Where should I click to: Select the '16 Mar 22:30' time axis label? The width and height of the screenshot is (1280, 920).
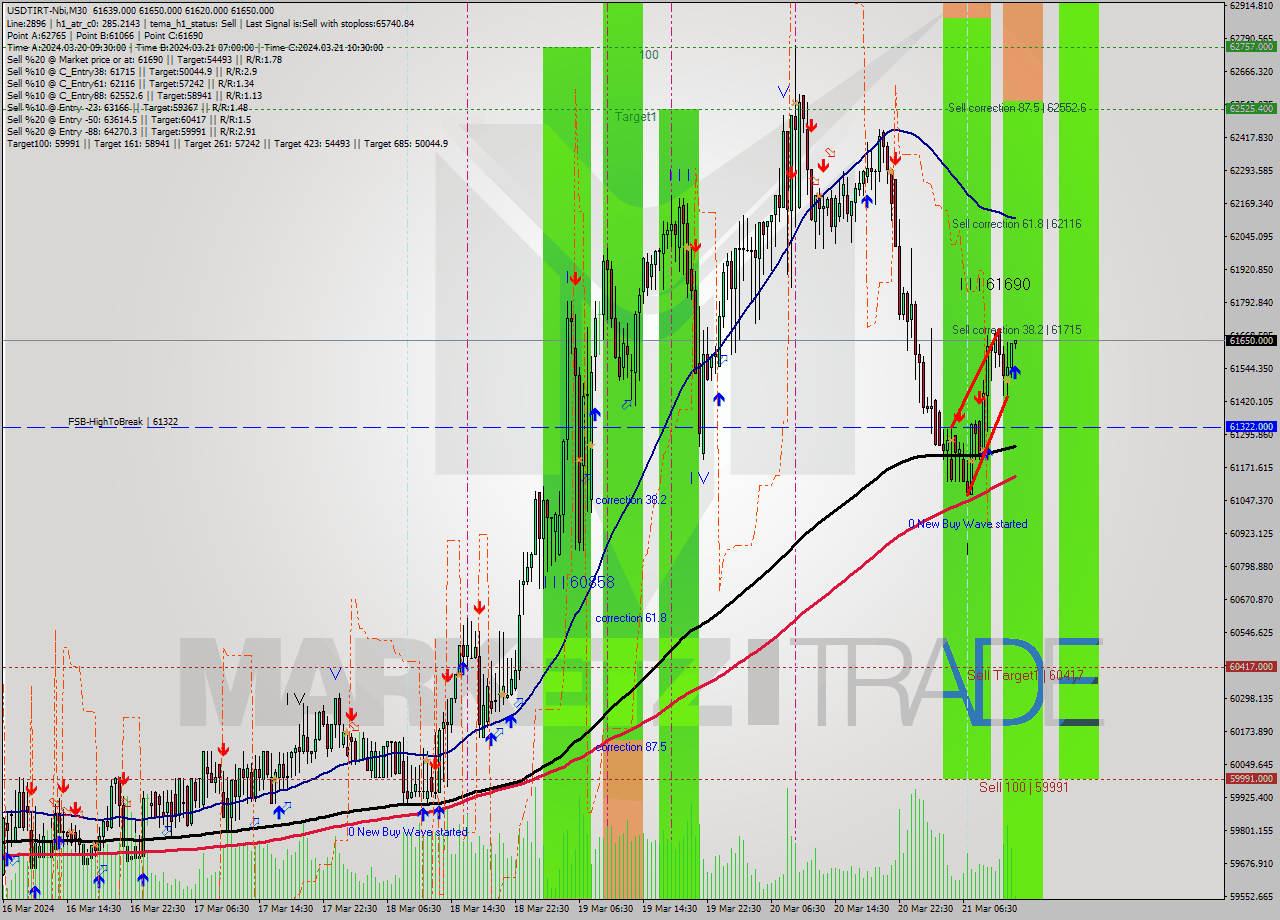[x=159, y=909]
